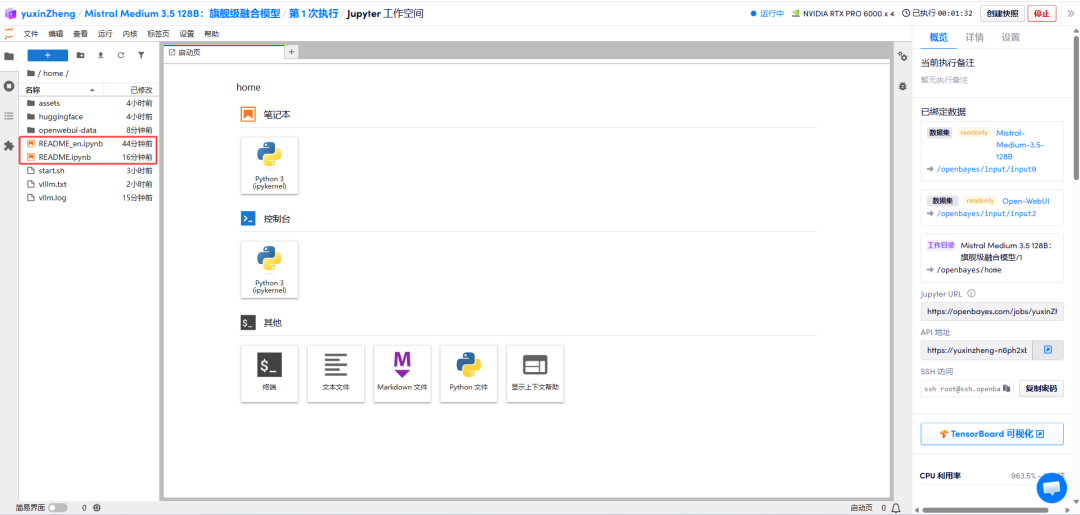Viewport: 1080px width, 515px height.
Task: Open the 设置 menu in menu bar
Action: pyautogui.click(x=187, y=34)
